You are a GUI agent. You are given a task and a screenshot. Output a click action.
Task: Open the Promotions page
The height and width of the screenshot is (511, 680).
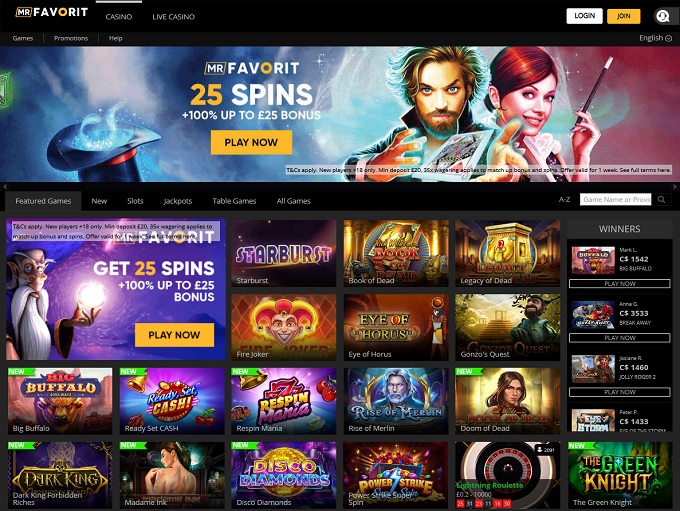point(71,38)
